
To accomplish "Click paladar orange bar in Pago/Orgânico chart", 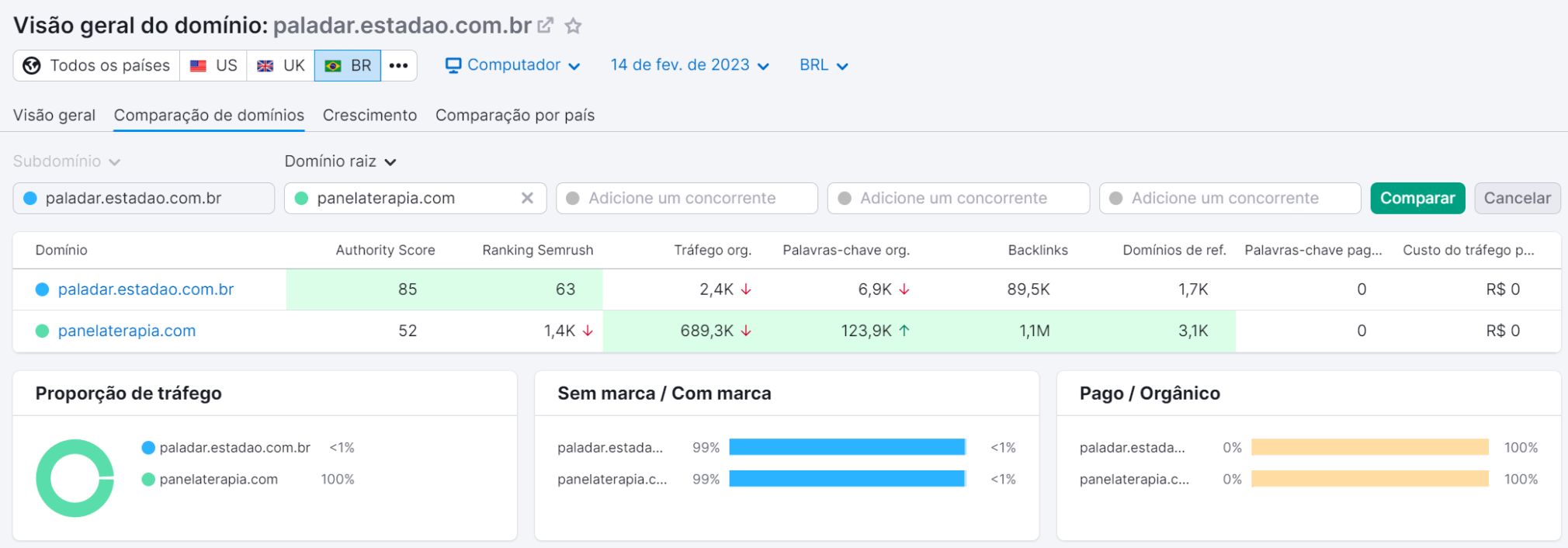I will pyautogui.click(x=1370, y=447).
